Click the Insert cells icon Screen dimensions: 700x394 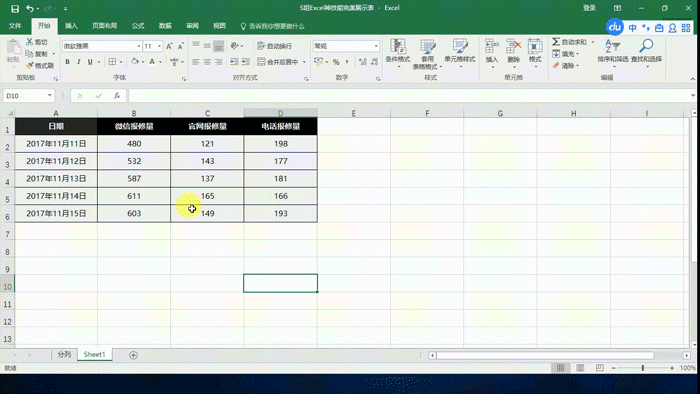tap(492, 46)
